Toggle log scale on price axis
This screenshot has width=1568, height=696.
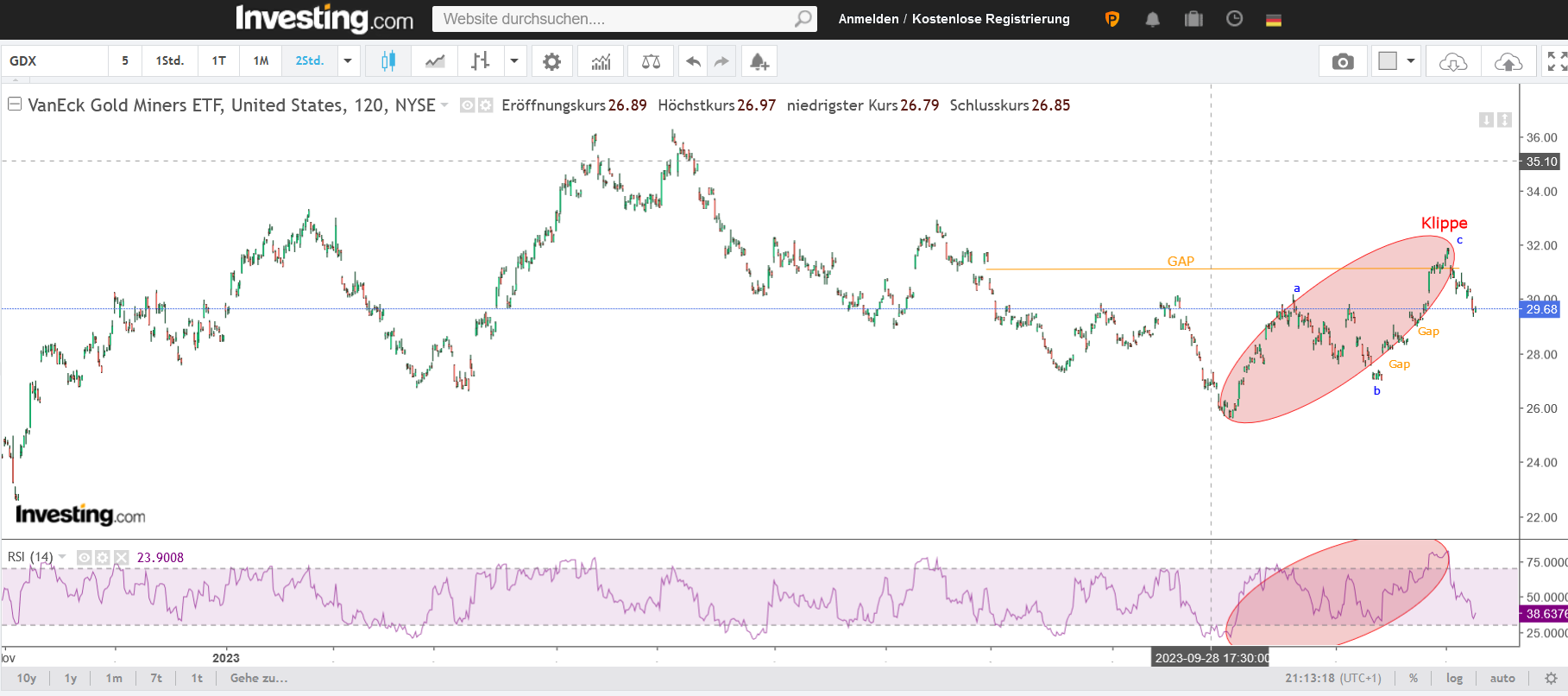[x=1454, y=678]
